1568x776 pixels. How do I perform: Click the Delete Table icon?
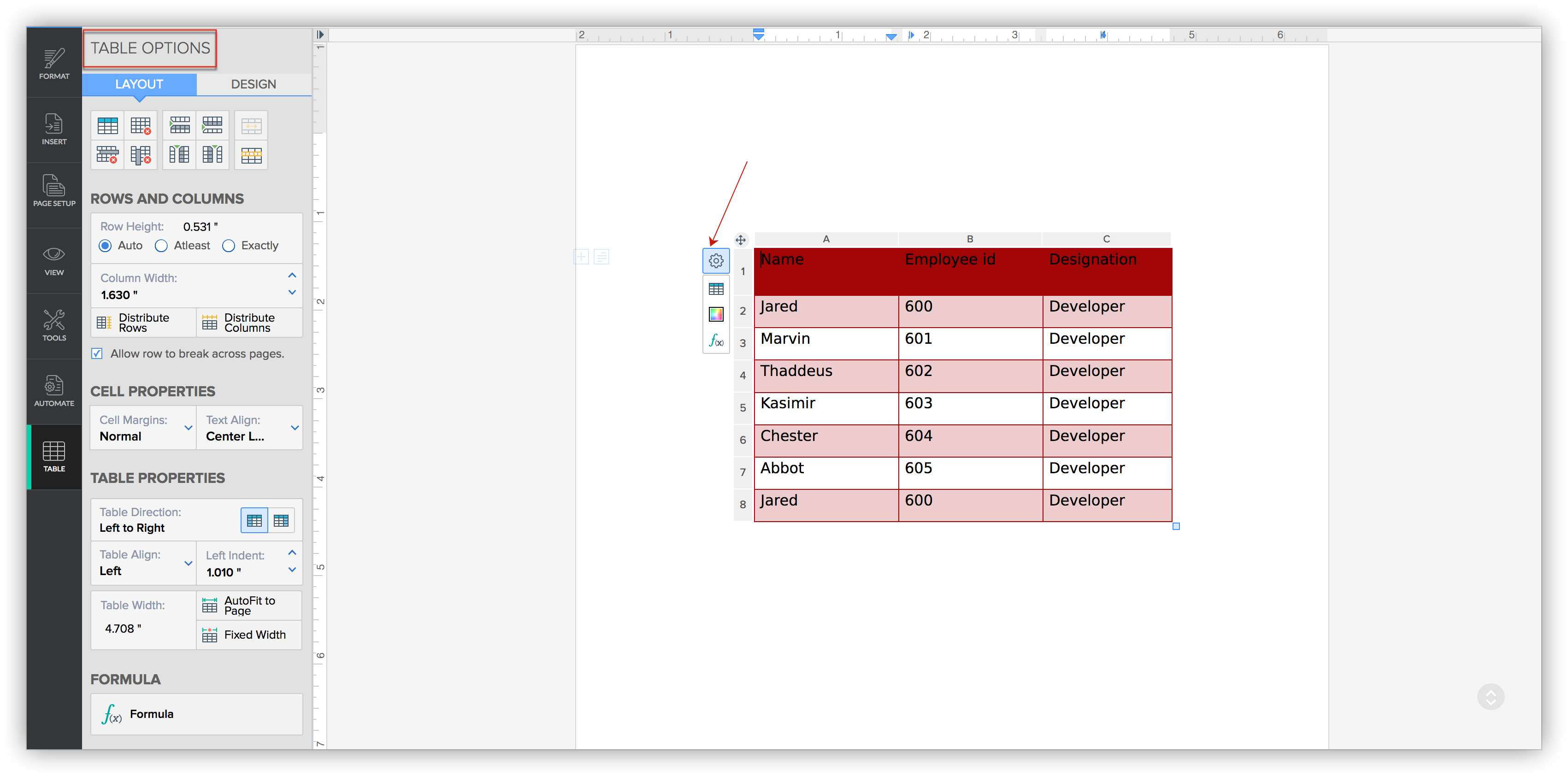pyautogui.click(x=141, y=126)
